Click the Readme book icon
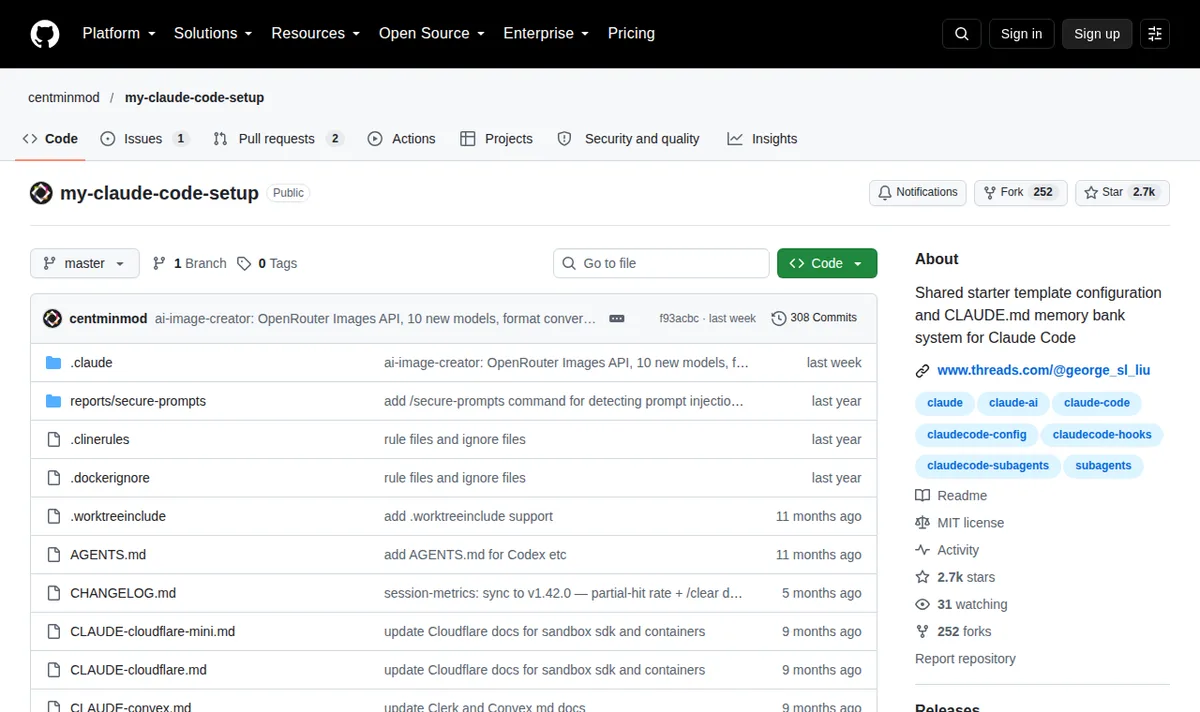Image resolution: width=1200 pixels, height=712 pixels. coord(923,496)
